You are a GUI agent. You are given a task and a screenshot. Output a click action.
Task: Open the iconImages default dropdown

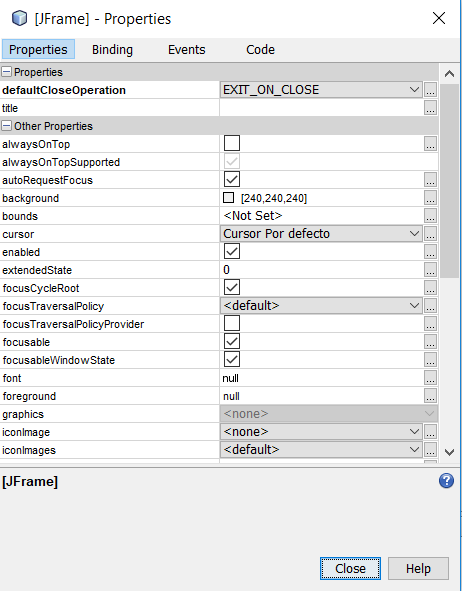tap(321, 450)
